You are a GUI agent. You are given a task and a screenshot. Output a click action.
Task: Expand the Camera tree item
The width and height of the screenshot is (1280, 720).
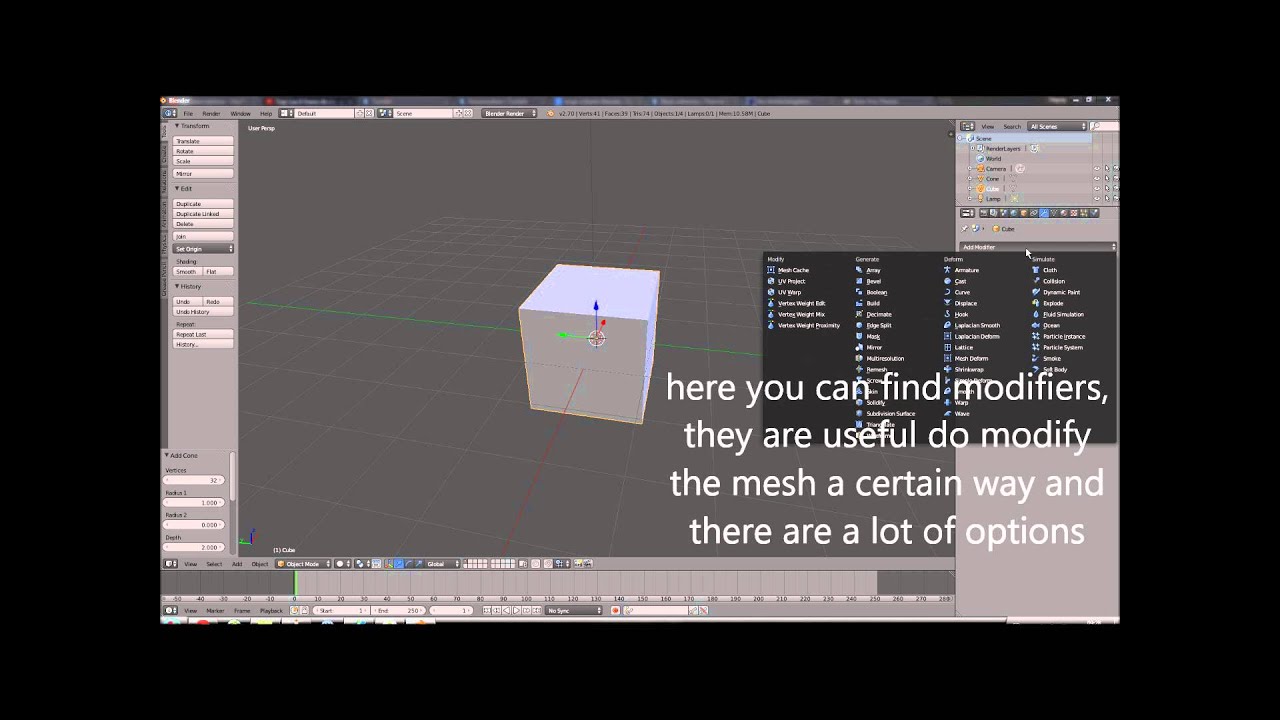pyautogui.click(x=969, y=168)
